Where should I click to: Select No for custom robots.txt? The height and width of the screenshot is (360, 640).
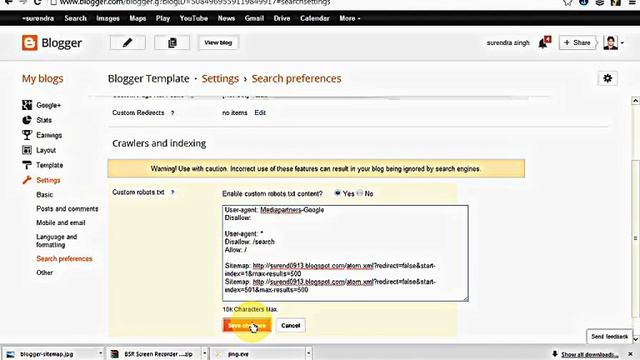(359, 193)
